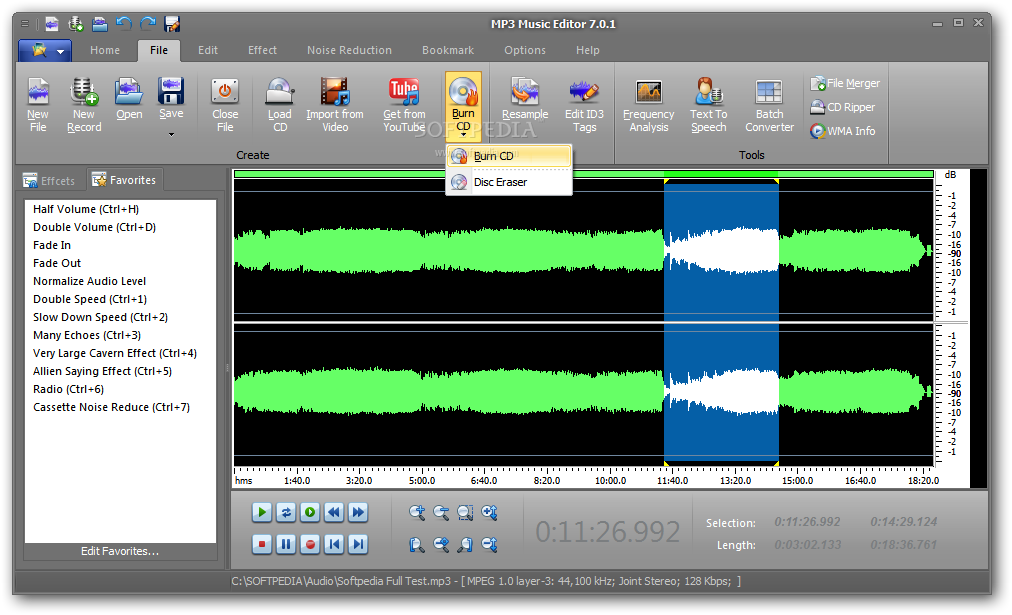Image resolution: width=1012 pixels, height=615 pixels.
Task: Open the Options ribbon tab
Action: pyautogui.click(x=525, y=50)
